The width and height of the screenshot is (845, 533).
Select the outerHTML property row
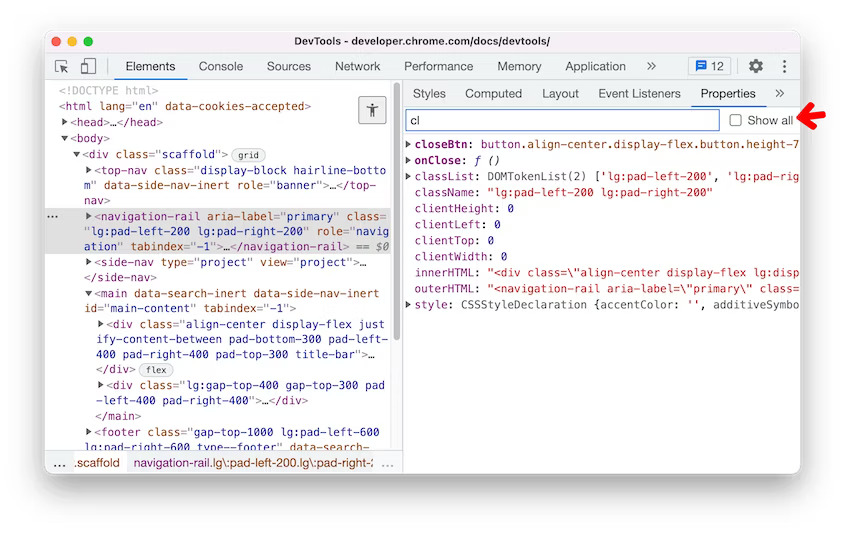click(x=601, y=289)
